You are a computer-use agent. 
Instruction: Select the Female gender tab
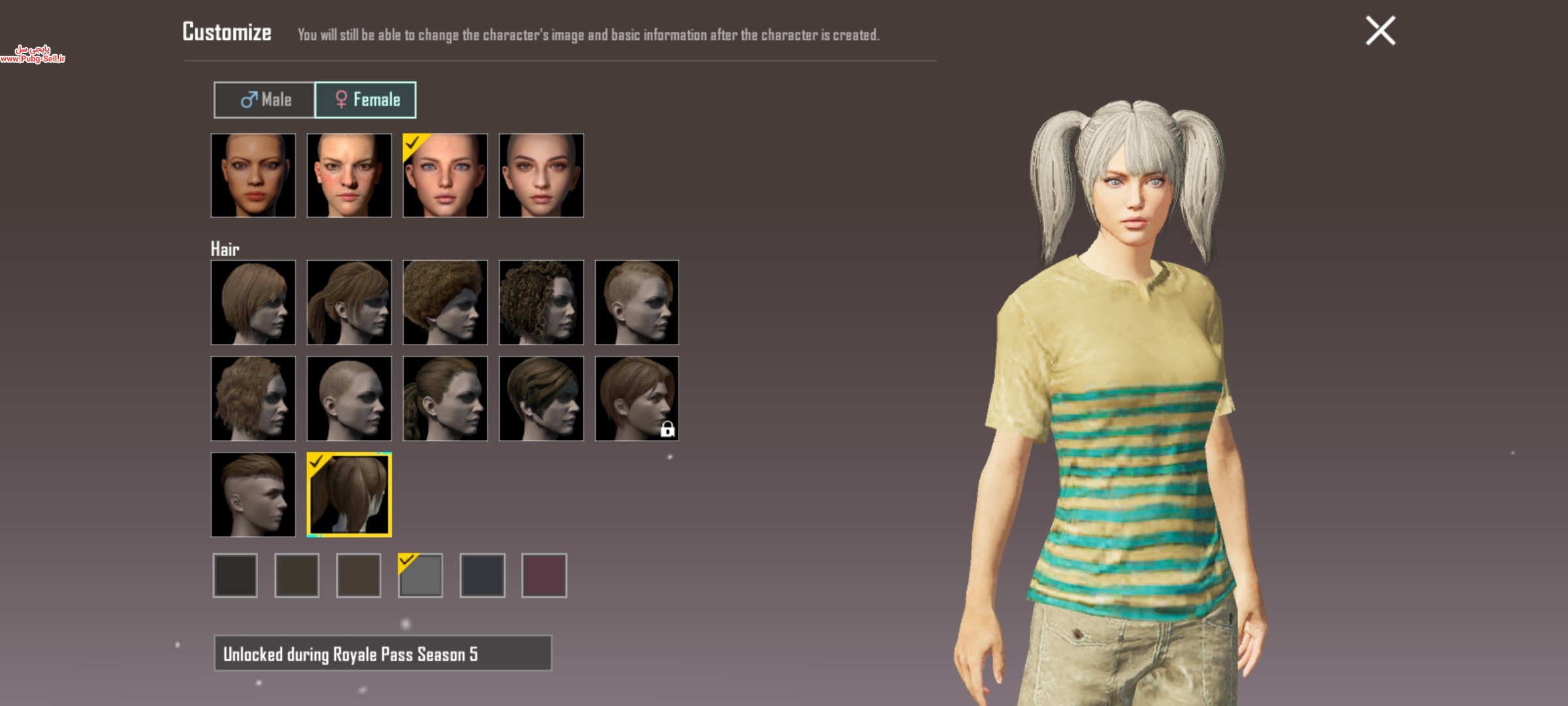(365, 100)
